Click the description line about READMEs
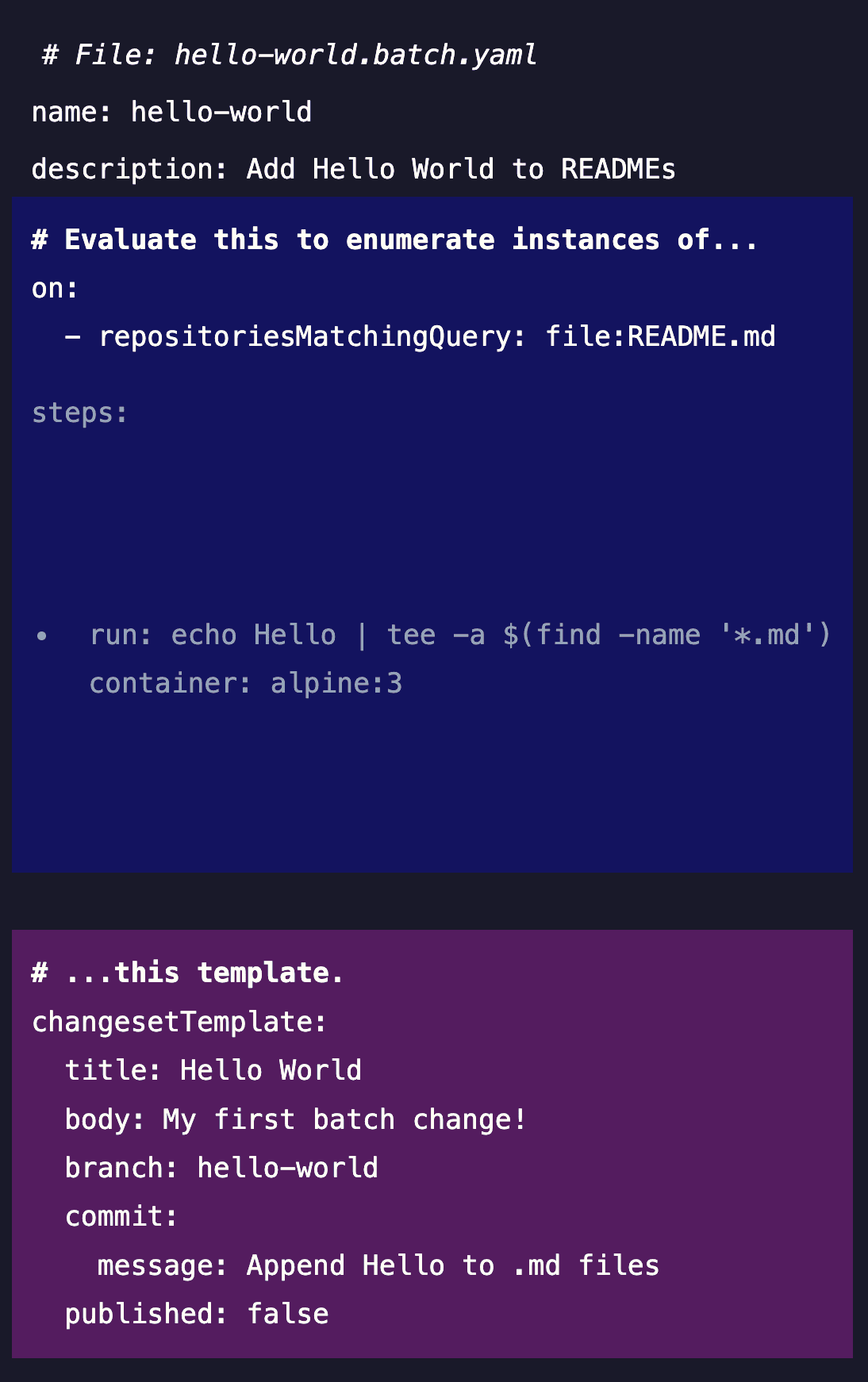868x1382 pixels. coord(353,169)
